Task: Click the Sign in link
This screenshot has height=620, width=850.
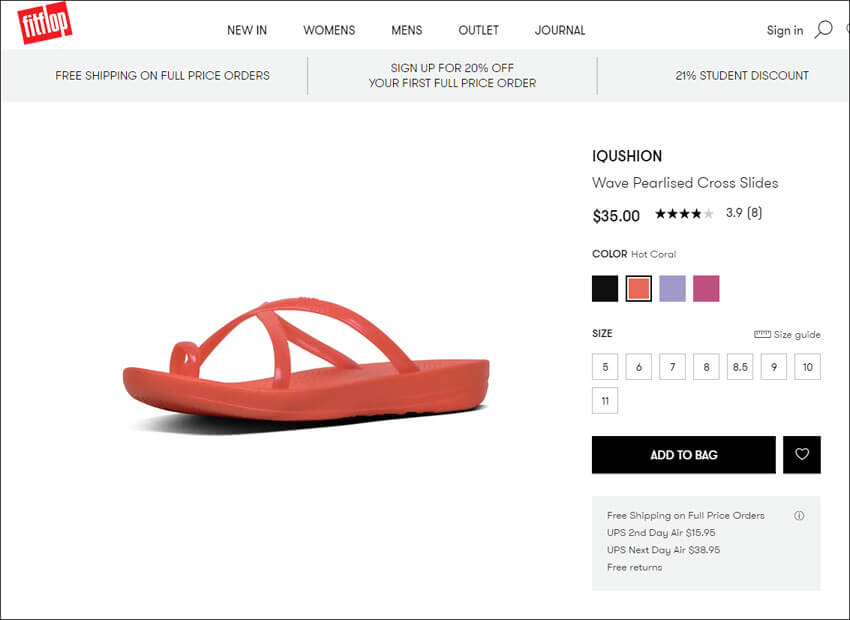Action: click(x=784, y=30)
